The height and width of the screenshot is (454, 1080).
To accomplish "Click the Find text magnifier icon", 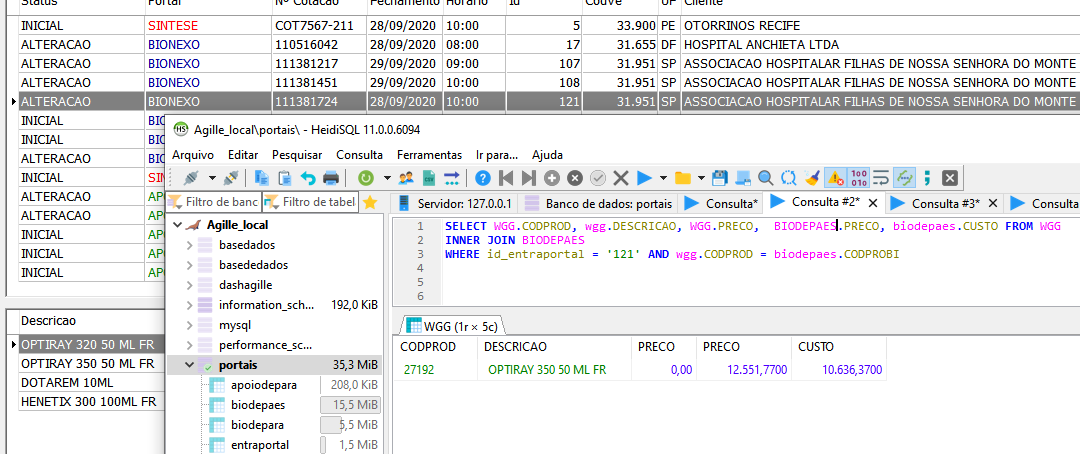I will [x=765, y=178].
